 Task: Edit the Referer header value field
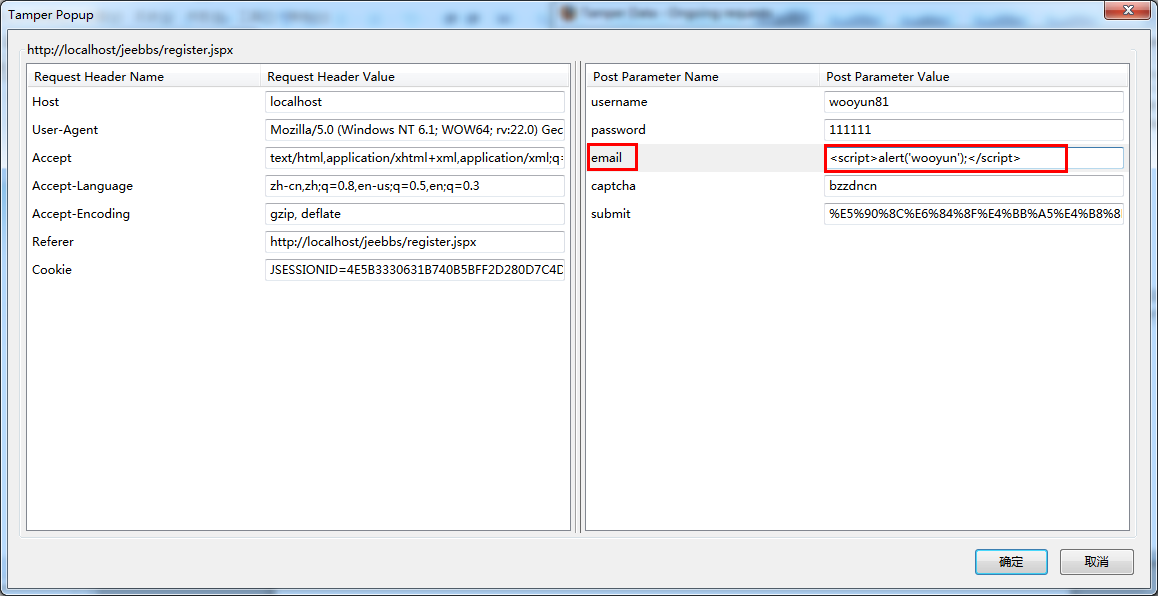pyautogui.click(x=415, y=242)
